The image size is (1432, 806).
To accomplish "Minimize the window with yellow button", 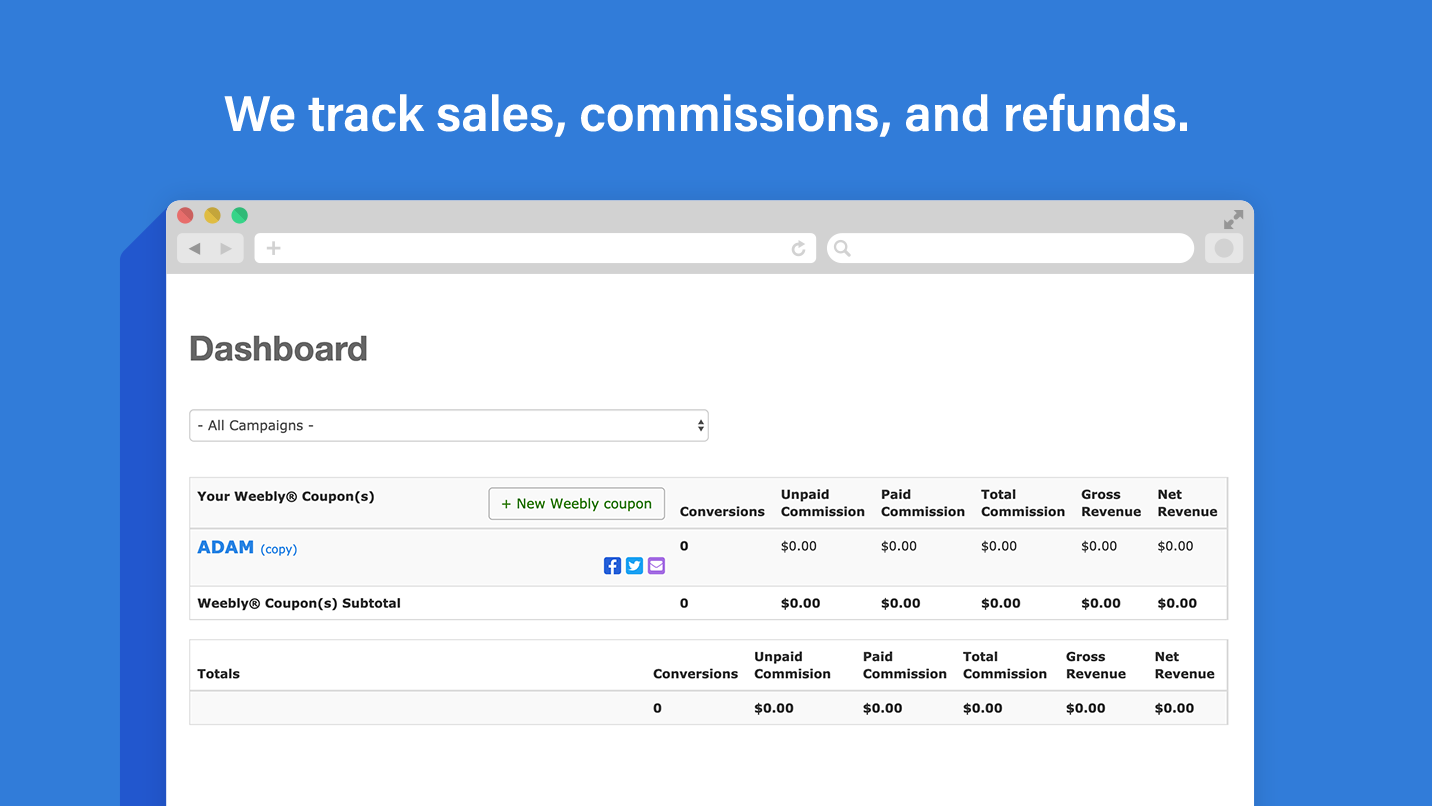I will (x=212, y=215).
